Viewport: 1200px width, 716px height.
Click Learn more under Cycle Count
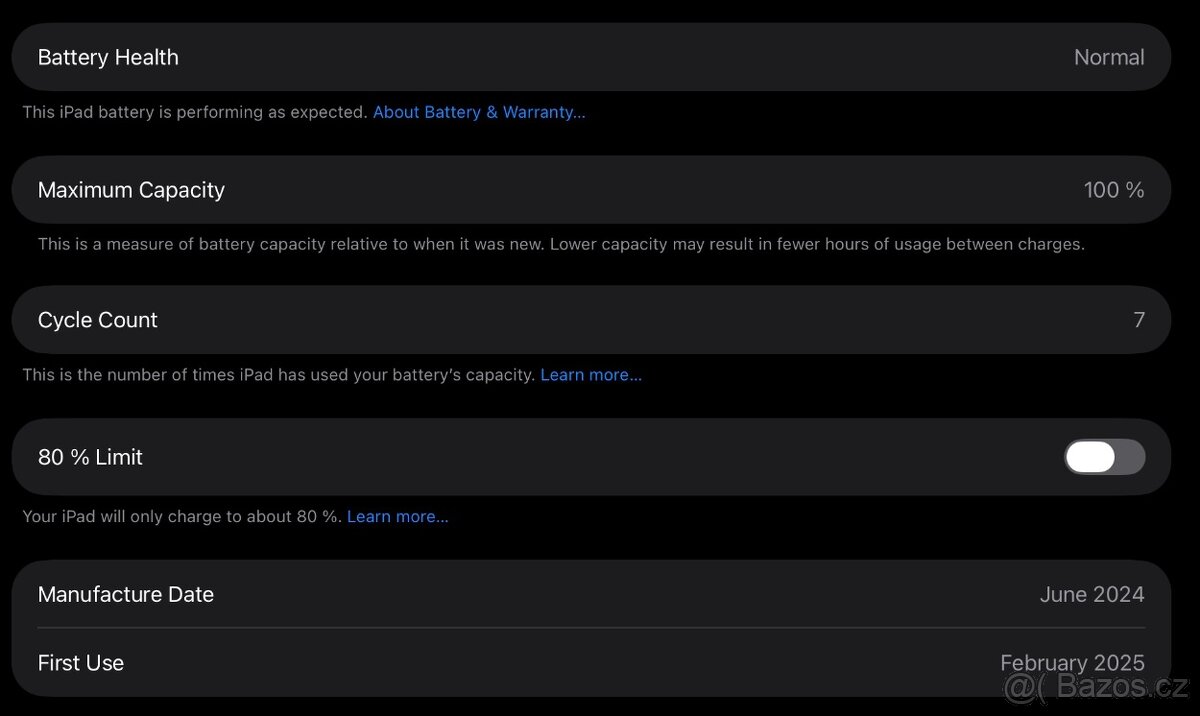pos(591,375)
